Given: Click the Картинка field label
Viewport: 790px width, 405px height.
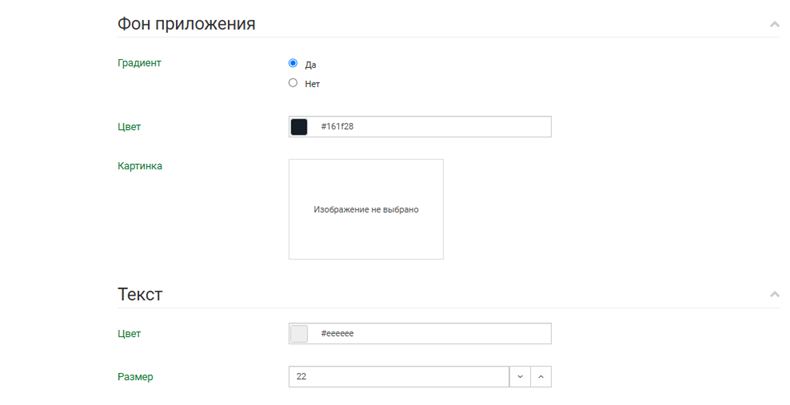Looking at the screenshot, I should (140, 166).
